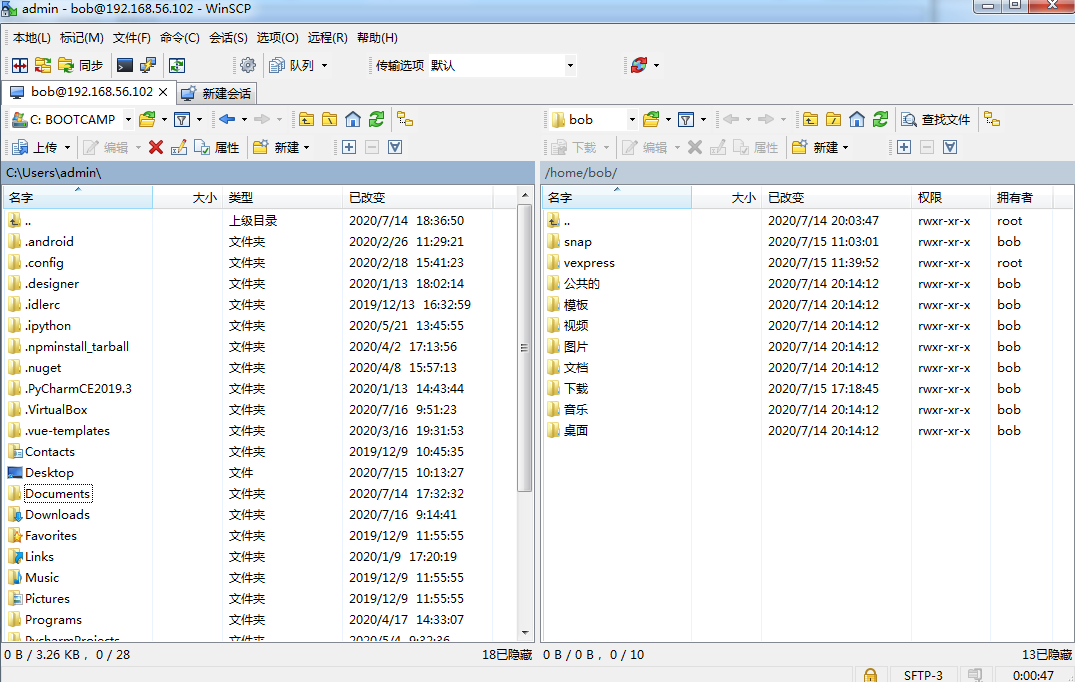Screen dimensions: 1075x682
Task: Click the invert selection icon on remote panel
Action: (951, 148)
